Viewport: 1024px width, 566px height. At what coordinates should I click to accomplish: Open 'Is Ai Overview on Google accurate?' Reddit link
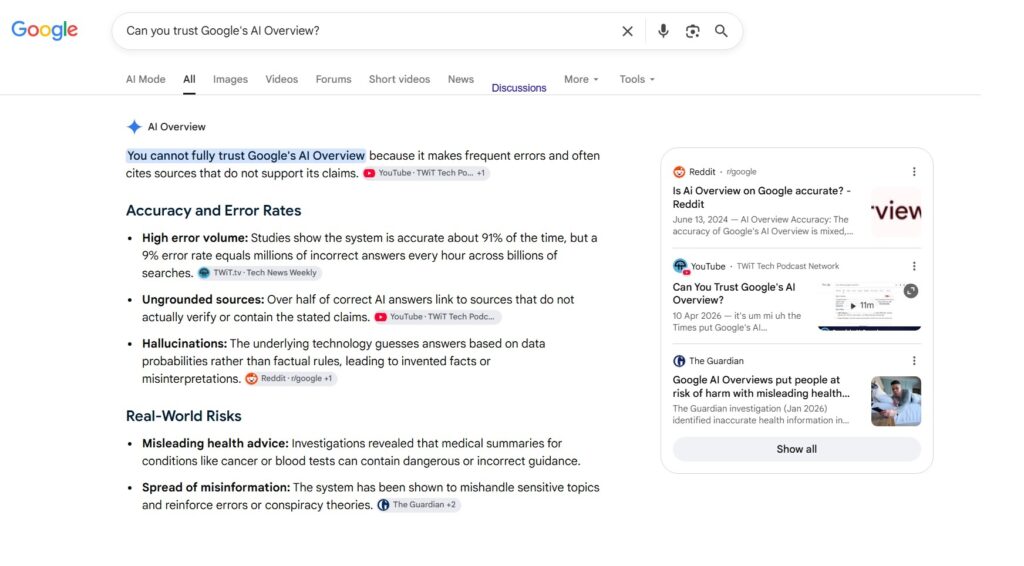click(x=762, y=197)
